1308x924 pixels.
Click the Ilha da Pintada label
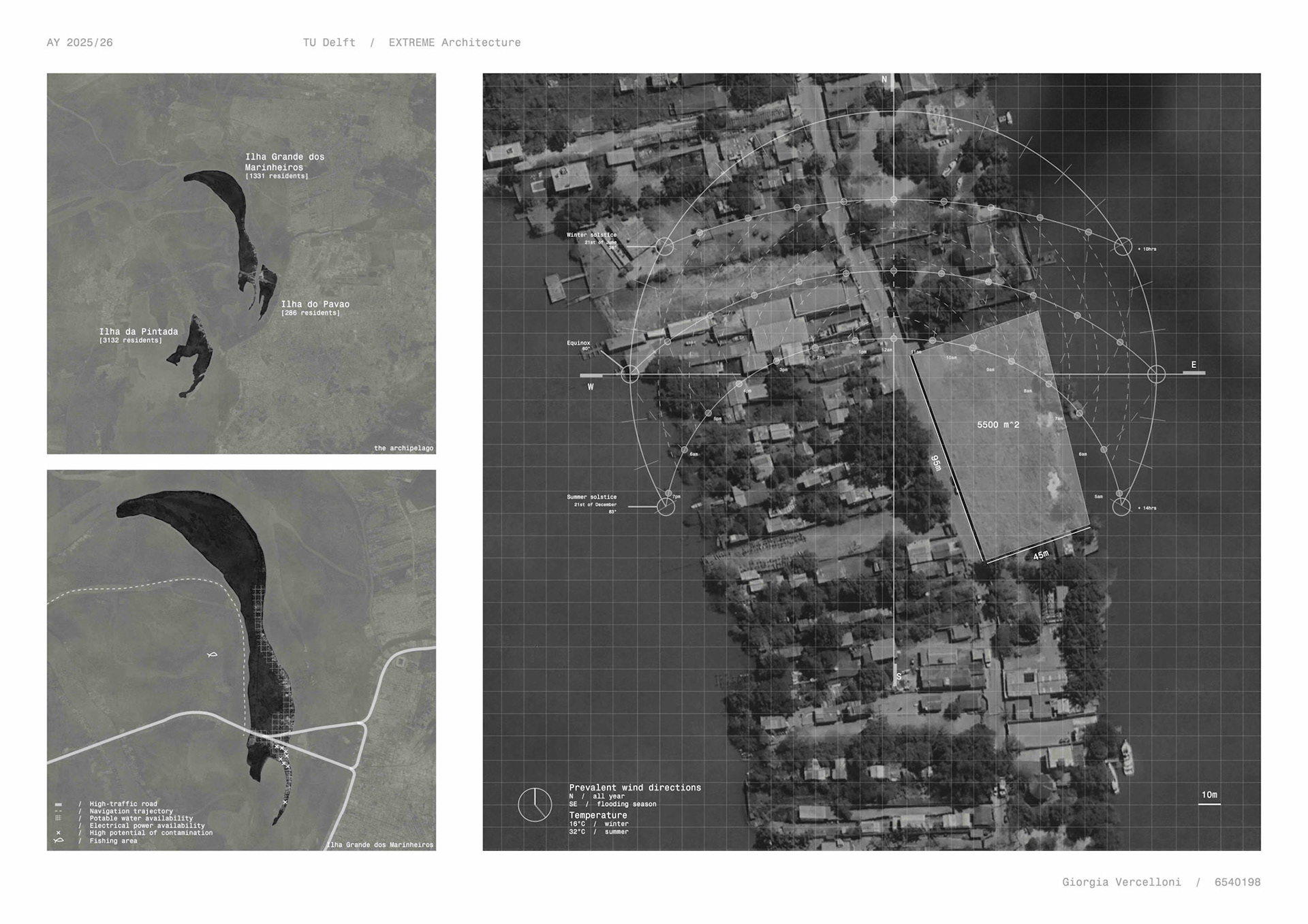click(x=138, y=332)
